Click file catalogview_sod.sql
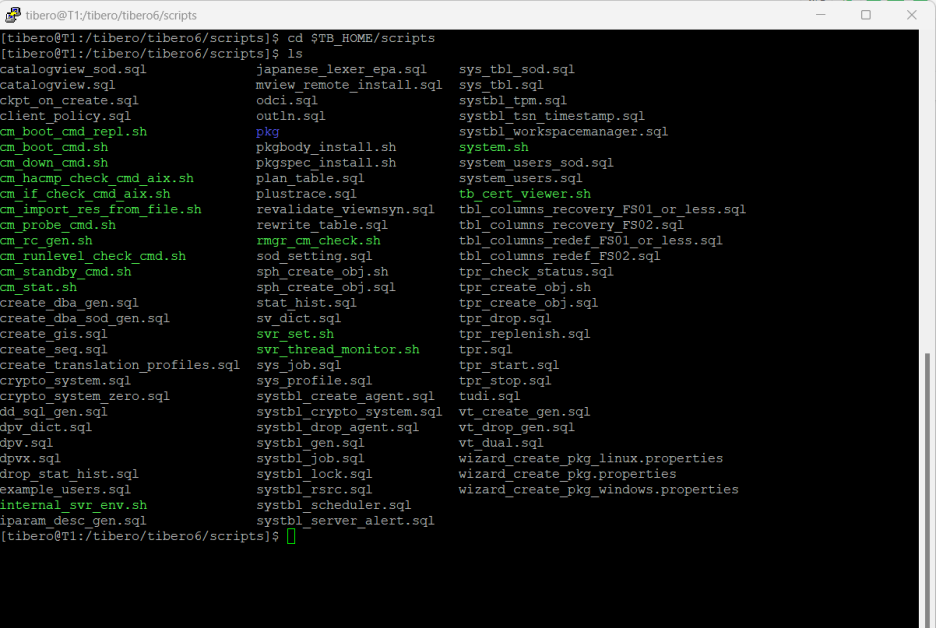Screen dimensions: 936x628 [73, 69]
